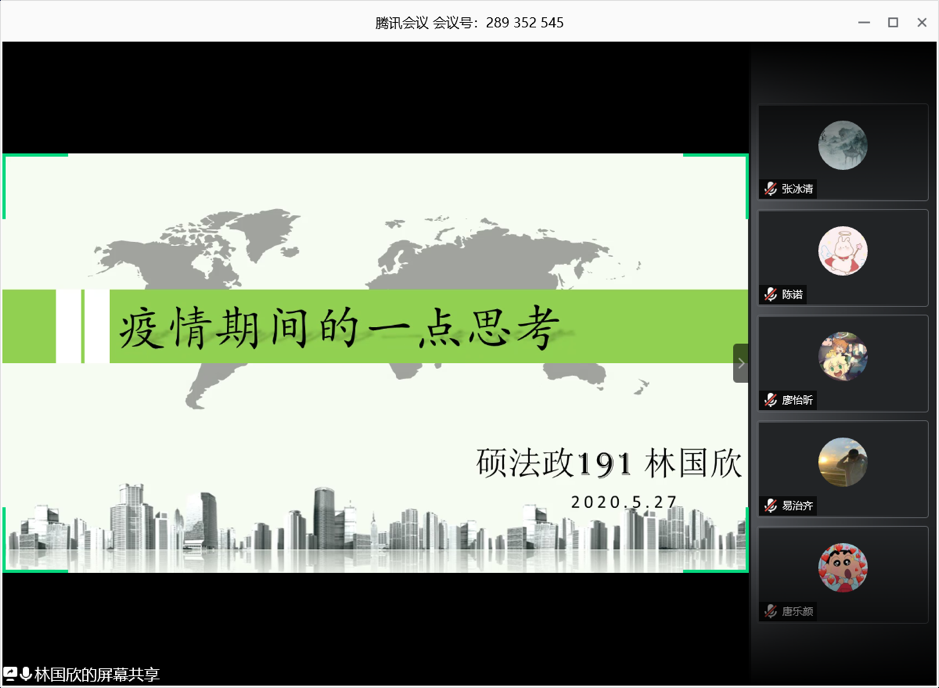Image resolution: width=939 pixels, height=688 pixels.
Task: Collapse the participant video sidebar with the arrow
Action: (740, 363)
